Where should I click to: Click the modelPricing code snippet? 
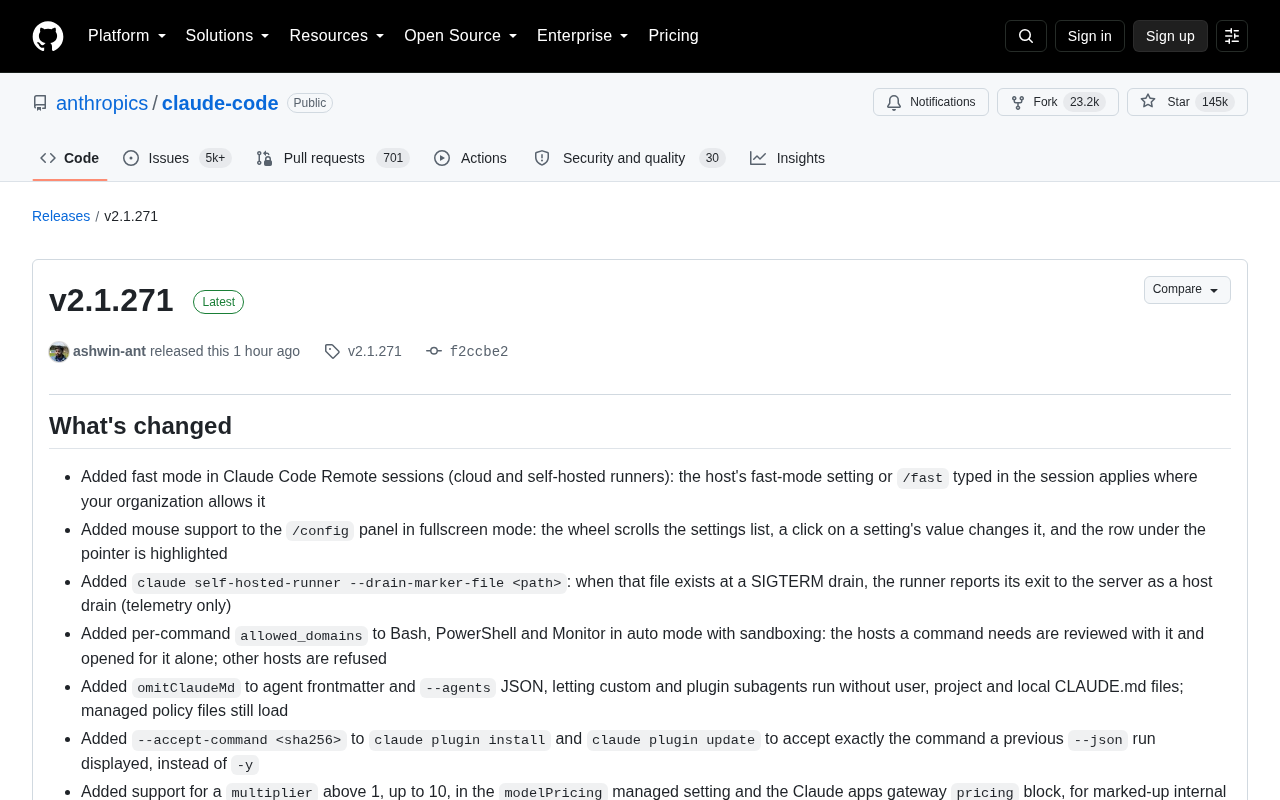[x=554, y=792]
